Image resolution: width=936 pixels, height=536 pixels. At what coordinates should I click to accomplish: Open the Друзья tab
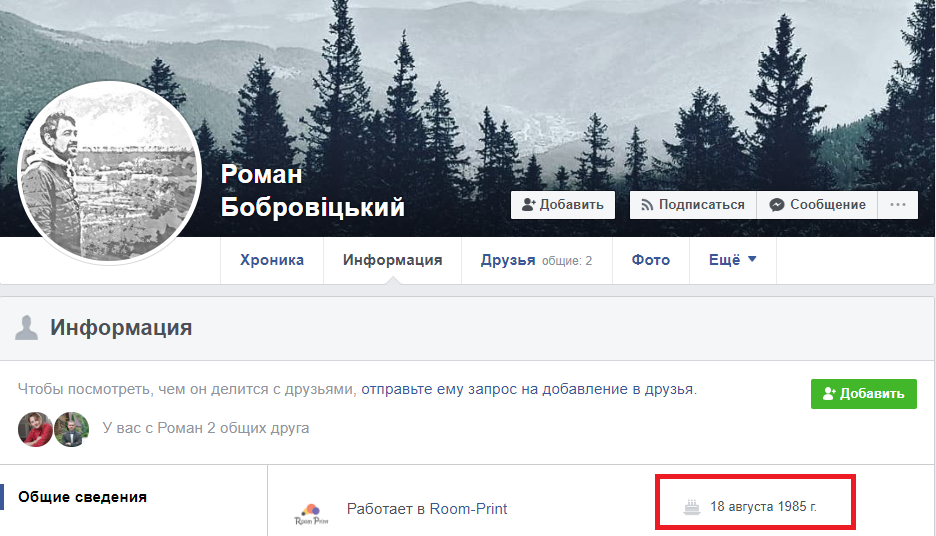pyautogui.click(x=537, y=260)
